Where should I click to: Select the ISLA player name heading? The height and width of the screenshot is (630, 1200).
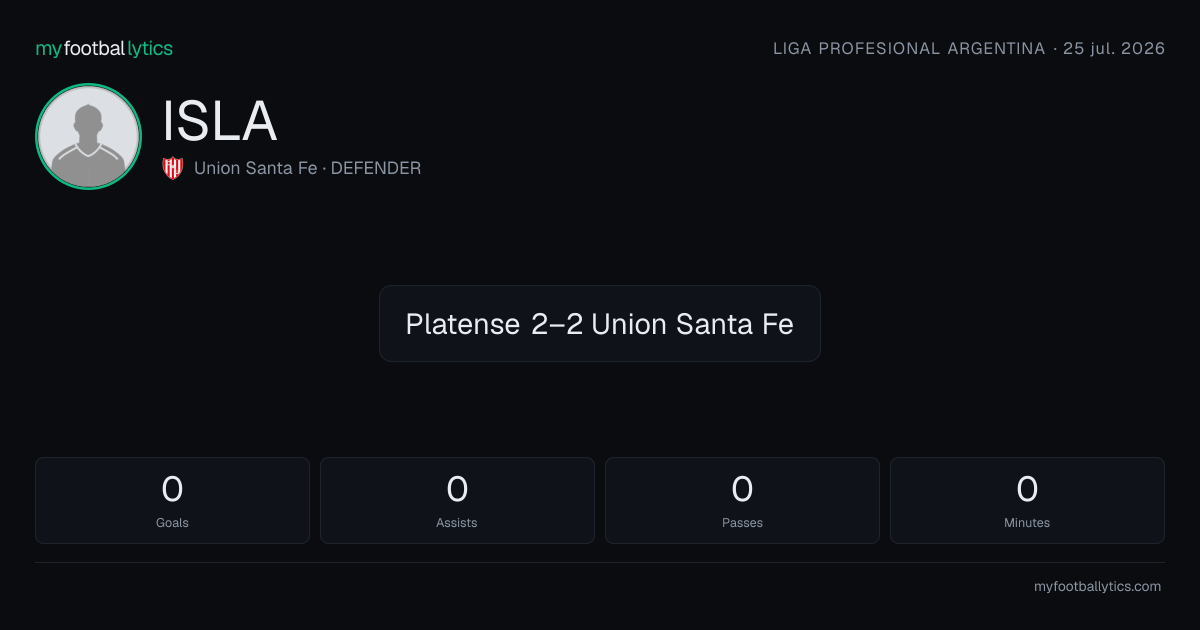pos(219,122)
